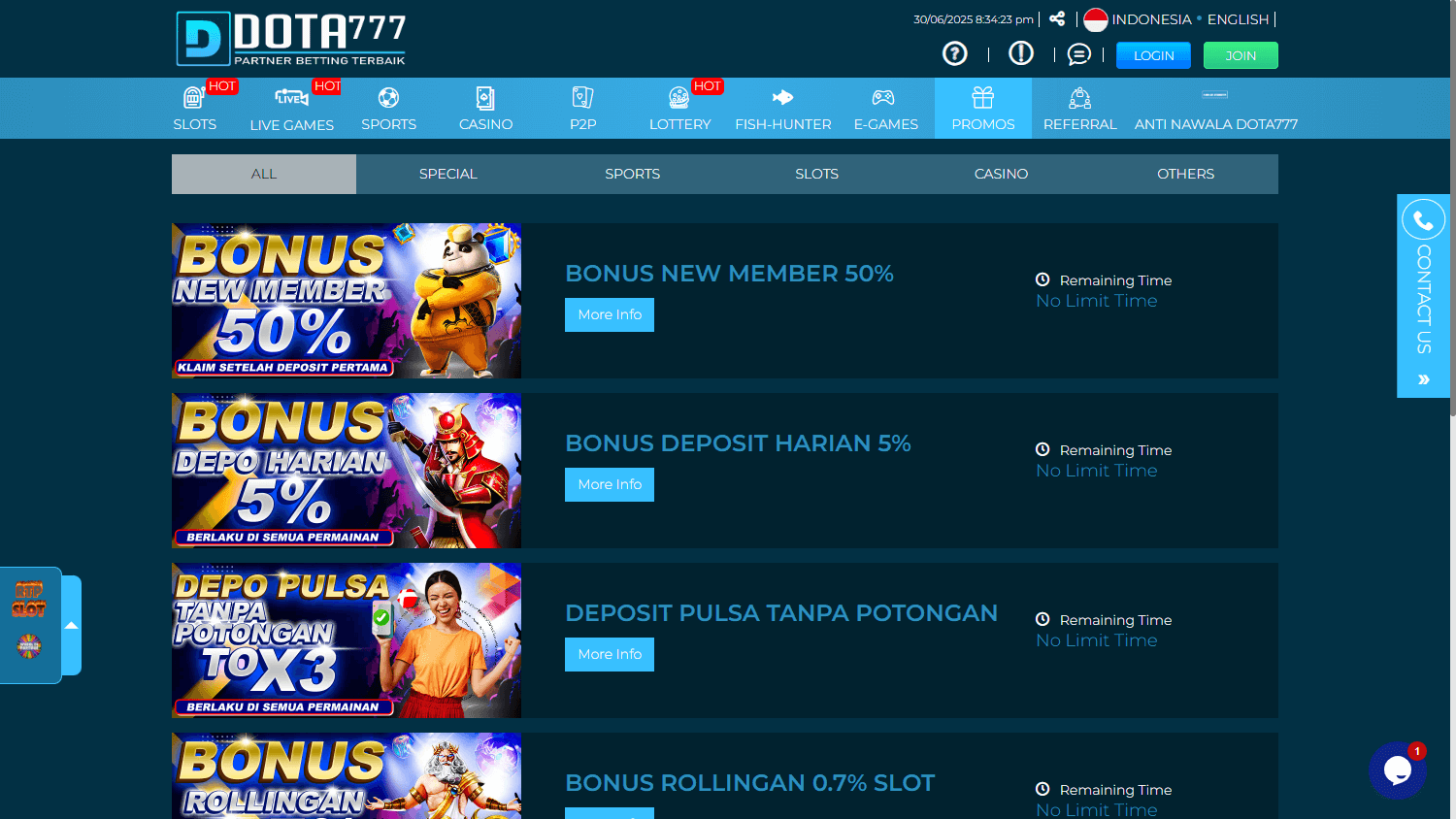The width and height of the screenshot is (1456, 819).
Task: Open the CASINO card icon
Action: pyautogui.click(x=485, y=96)
